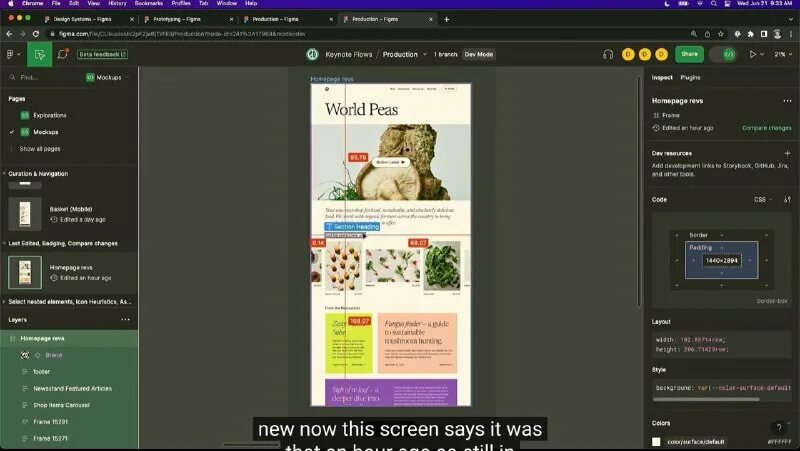Image resolution: width=800 pixels, height=451 pixels.
Task: Click the third yellow D avatar
Action: [661, 54]
